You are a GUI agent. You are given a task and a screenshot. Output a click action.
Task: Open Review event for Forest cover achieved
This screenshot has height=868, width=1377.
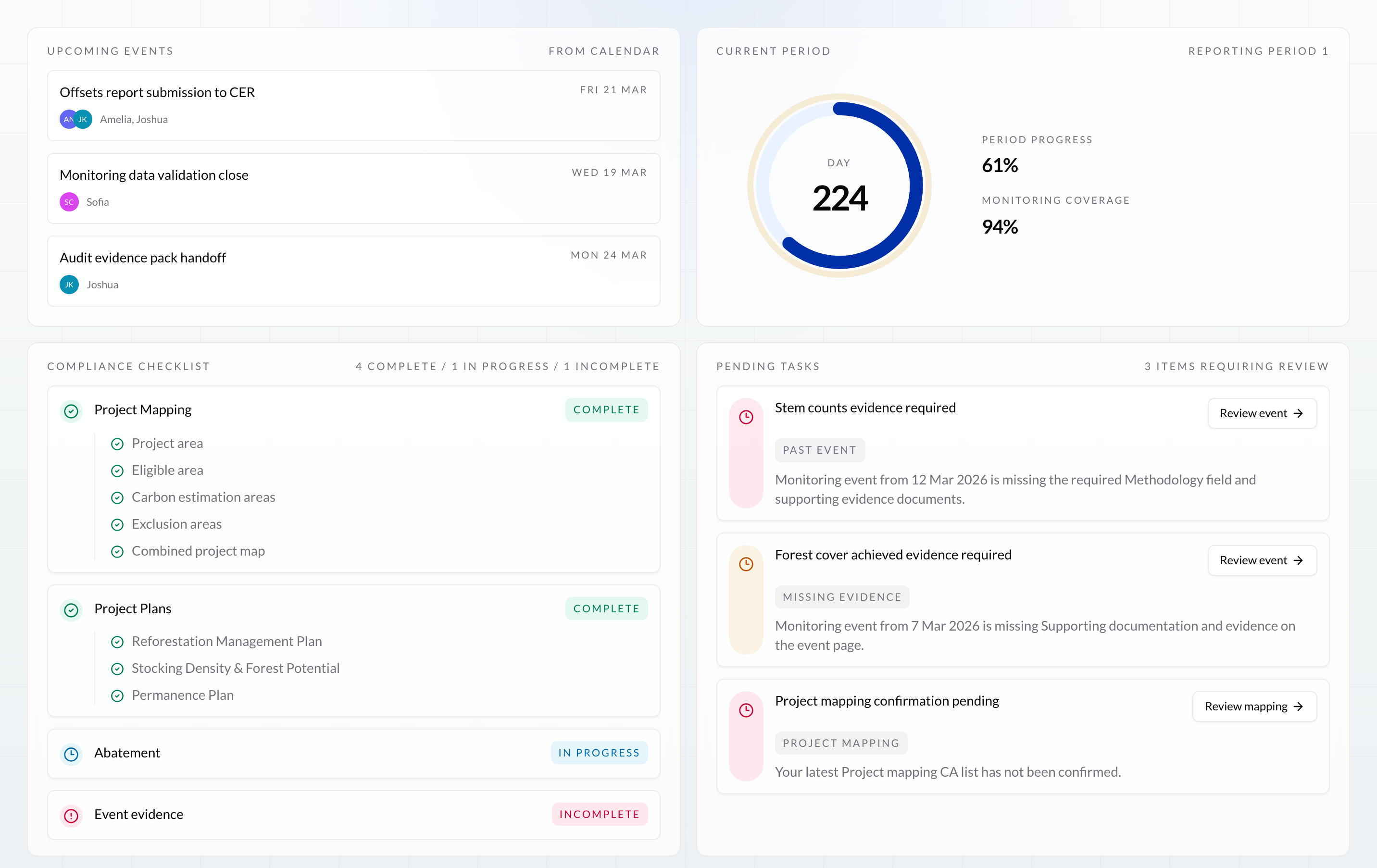(x=1262, y=560)
